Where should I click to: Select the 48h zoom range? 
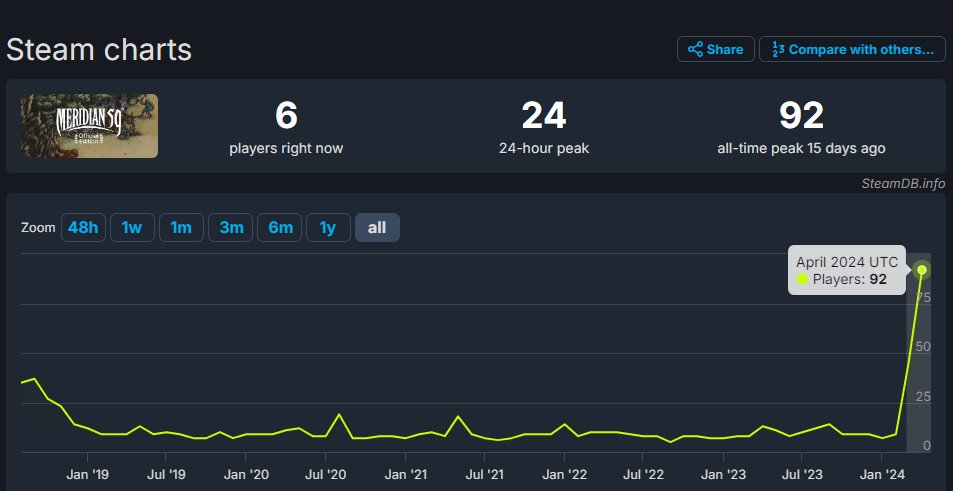(83, 228)
